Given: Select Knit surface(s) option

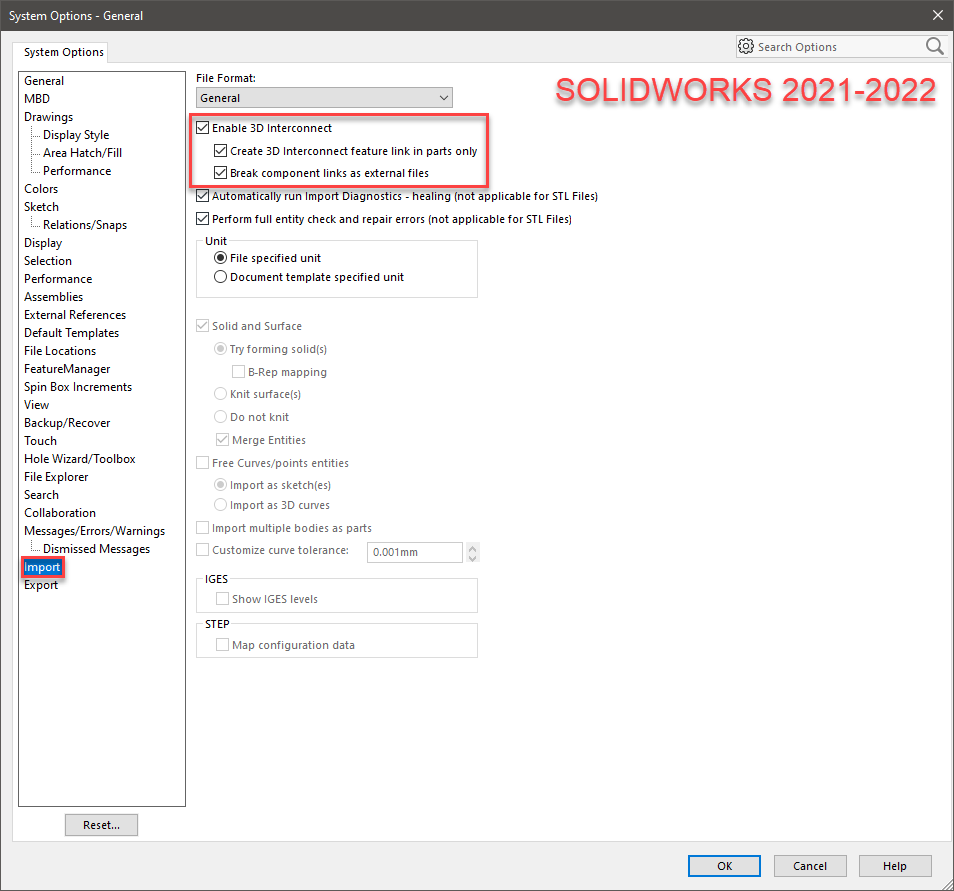Looking at the screenshot, I should coord(221,394).
